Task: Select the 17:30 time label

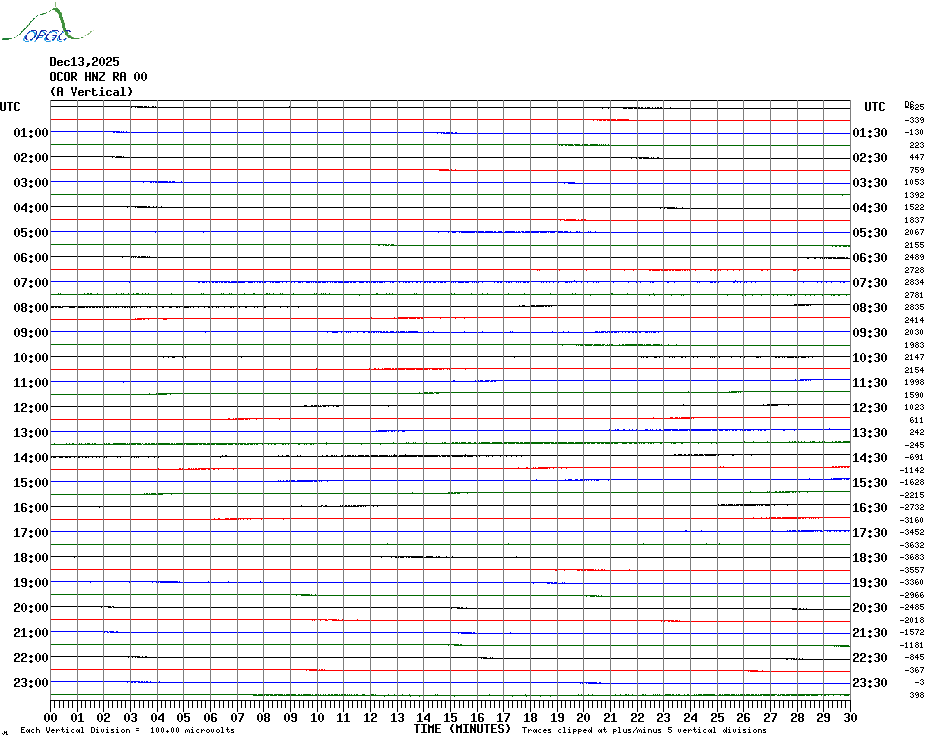Action: [x=870, y=533]
